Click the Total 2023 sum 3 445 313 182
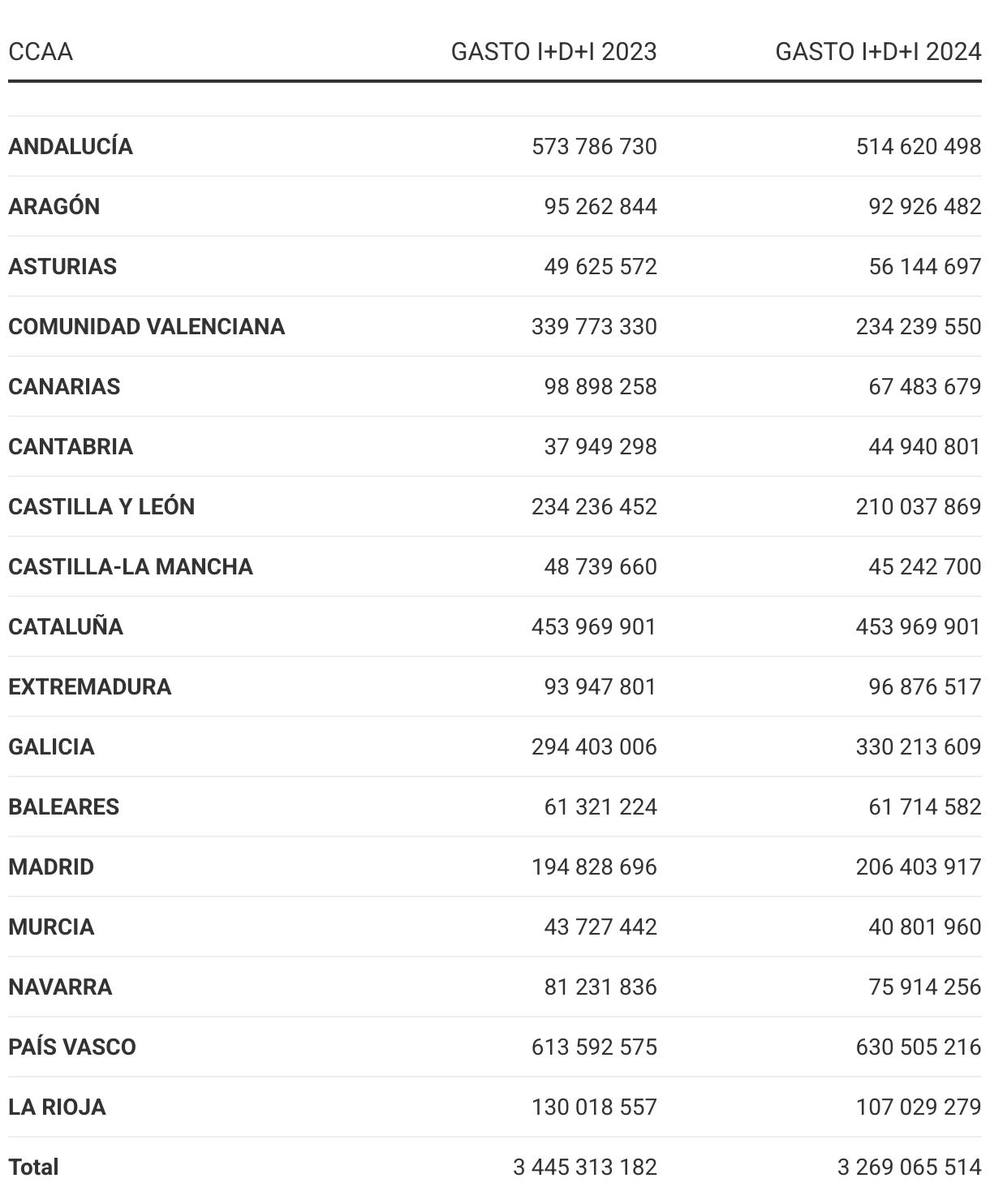The height and width of the screenshot is (1204, 990). click(585, 1167)
